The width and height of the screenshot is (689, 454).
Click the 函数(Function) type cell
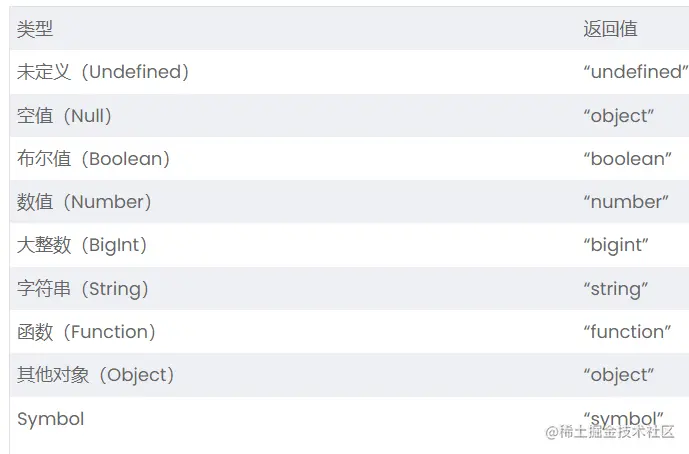(x=87, y=332)
